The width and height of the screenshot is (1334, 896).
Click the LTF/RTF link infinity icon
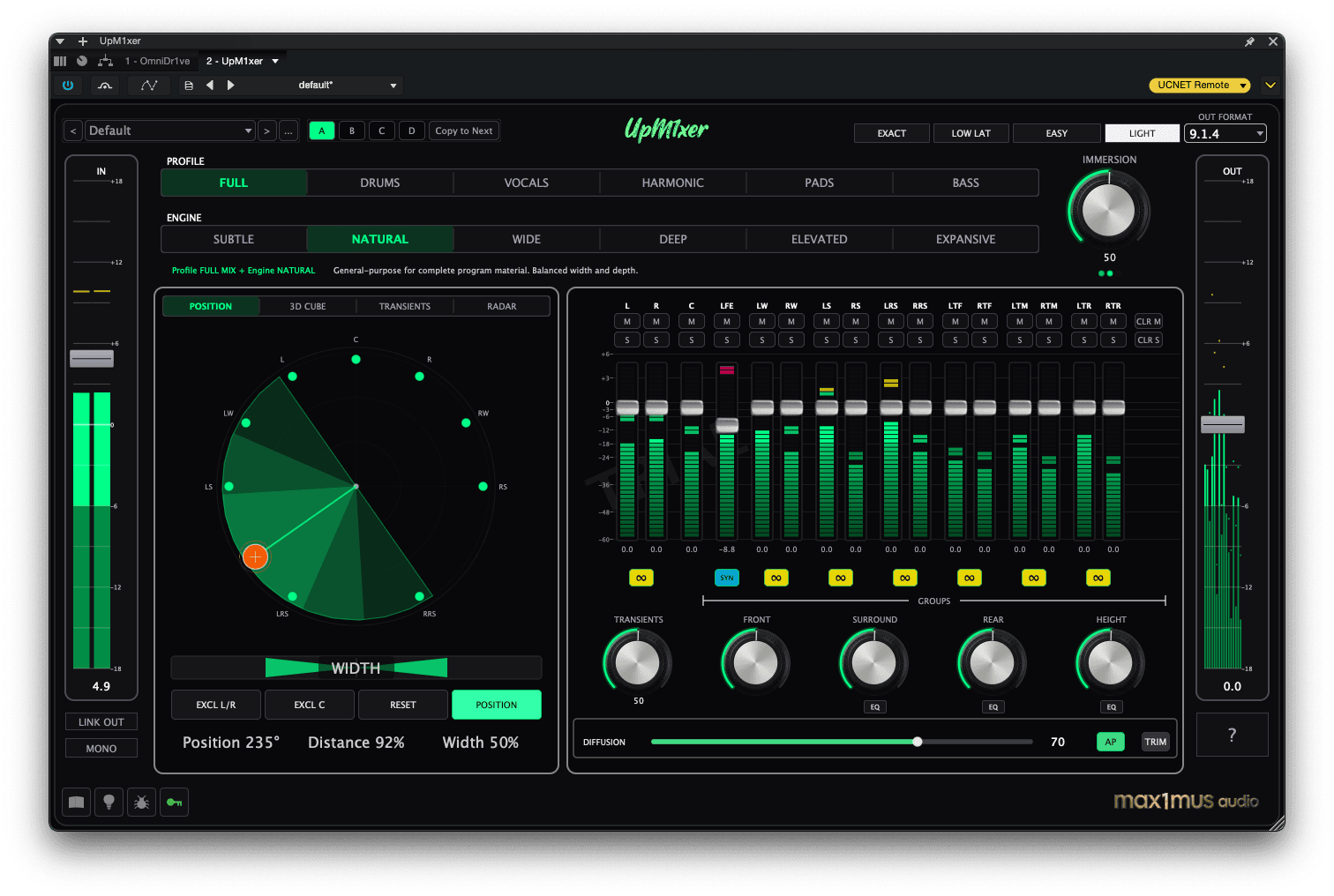970,578
